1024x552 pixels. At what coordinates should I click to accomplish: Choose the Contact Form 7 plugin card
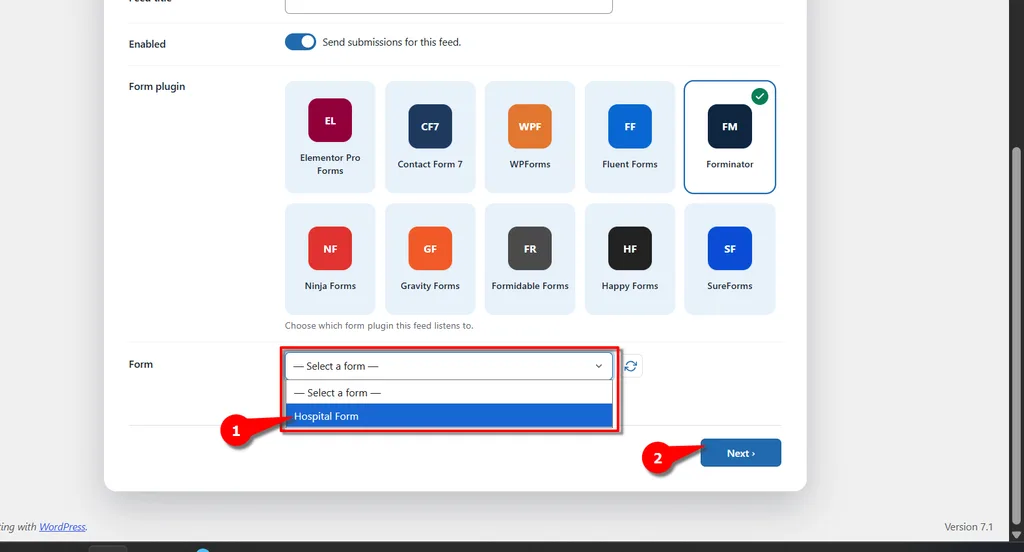pos(430,137)
